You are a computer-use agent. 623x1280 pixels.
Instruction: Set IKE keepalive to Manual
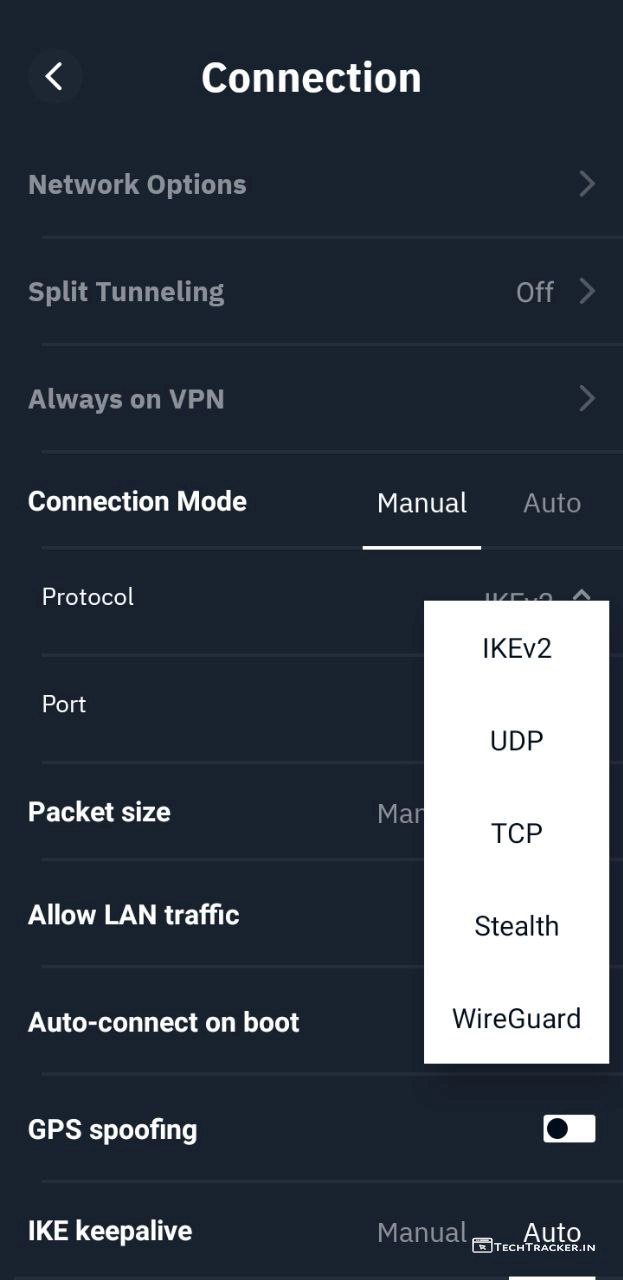(421, 1232)
